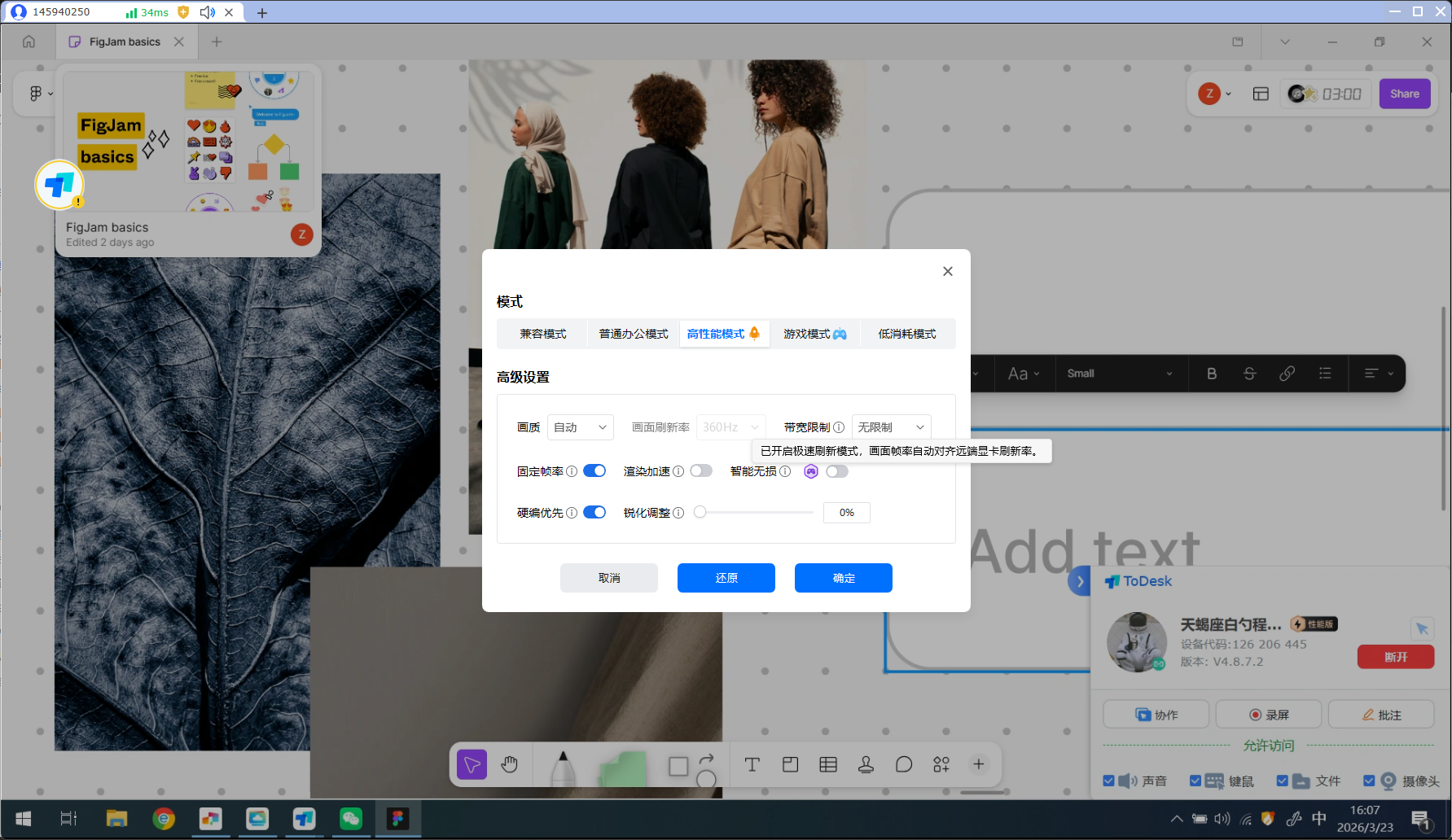
Task: Click the 取消 button
Action: [x=609, y=578]
